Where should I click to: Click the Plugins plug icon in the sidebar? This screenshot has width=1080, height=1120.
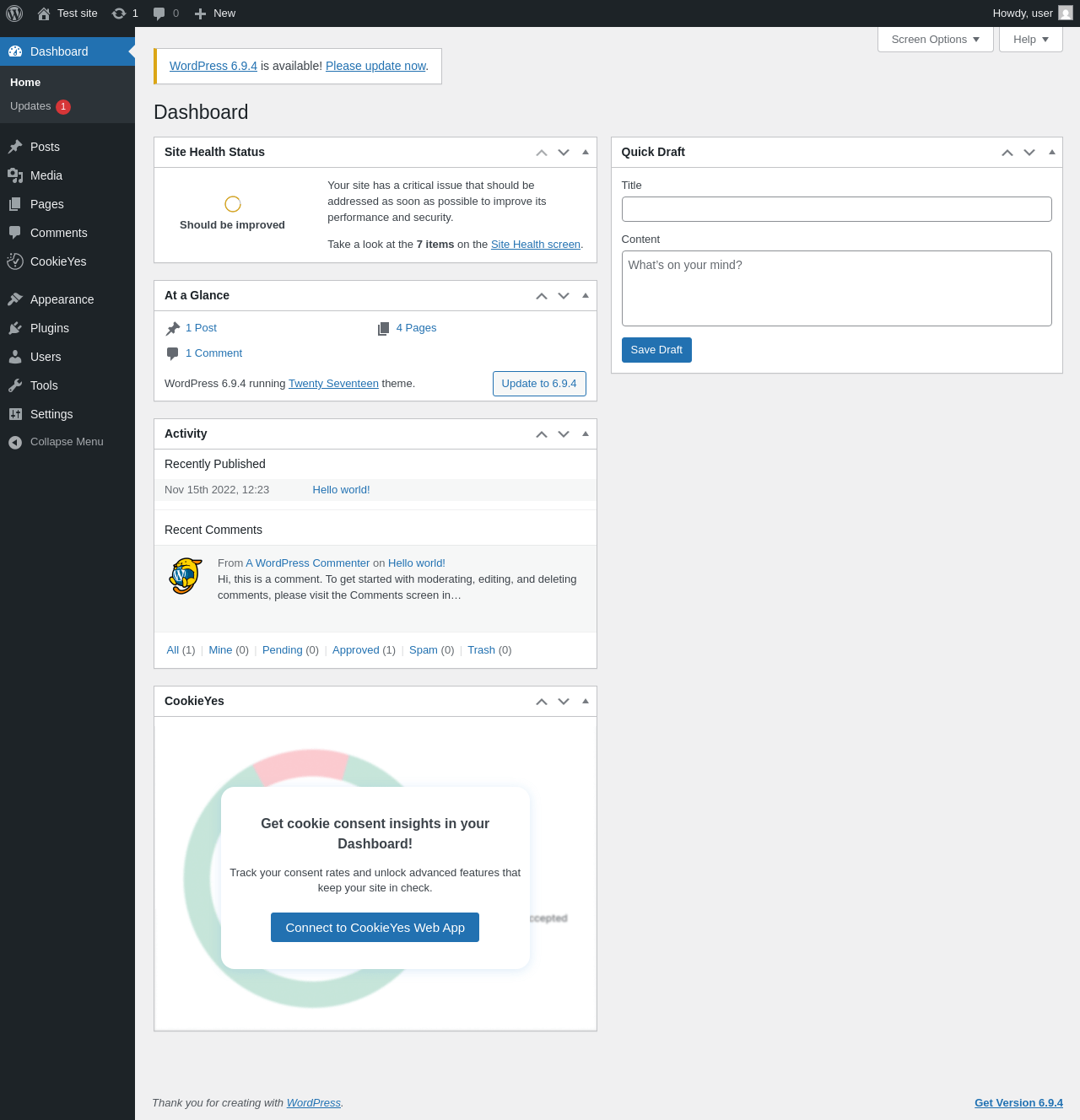15,328
